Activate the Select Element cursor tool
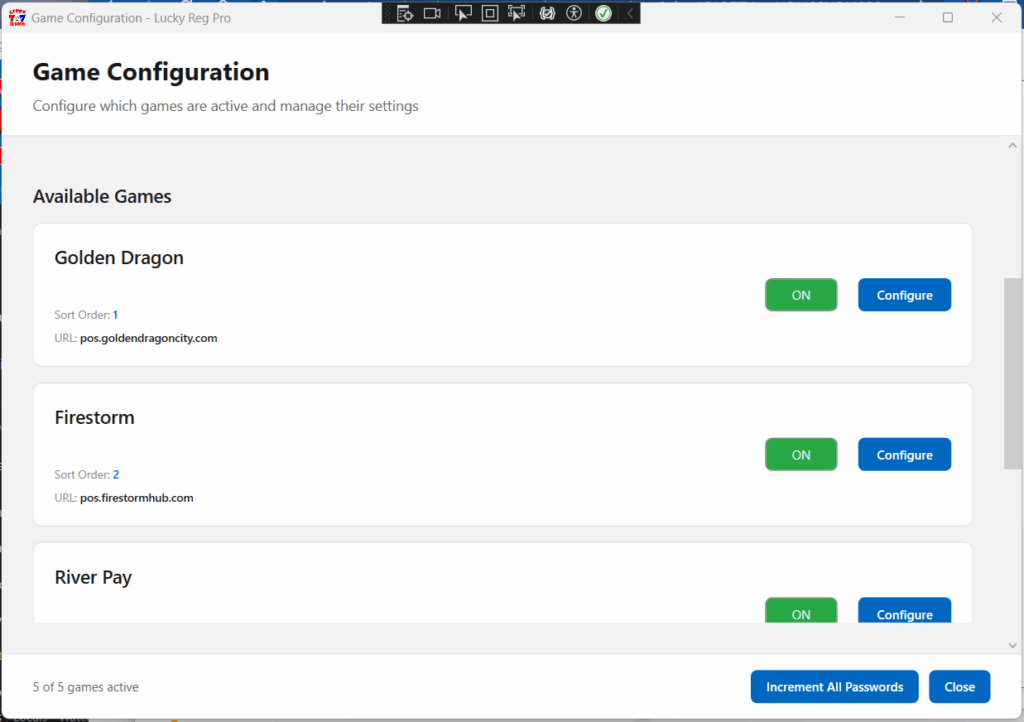The height and width of the screenshot is (722, 1024). coord(462,13)
